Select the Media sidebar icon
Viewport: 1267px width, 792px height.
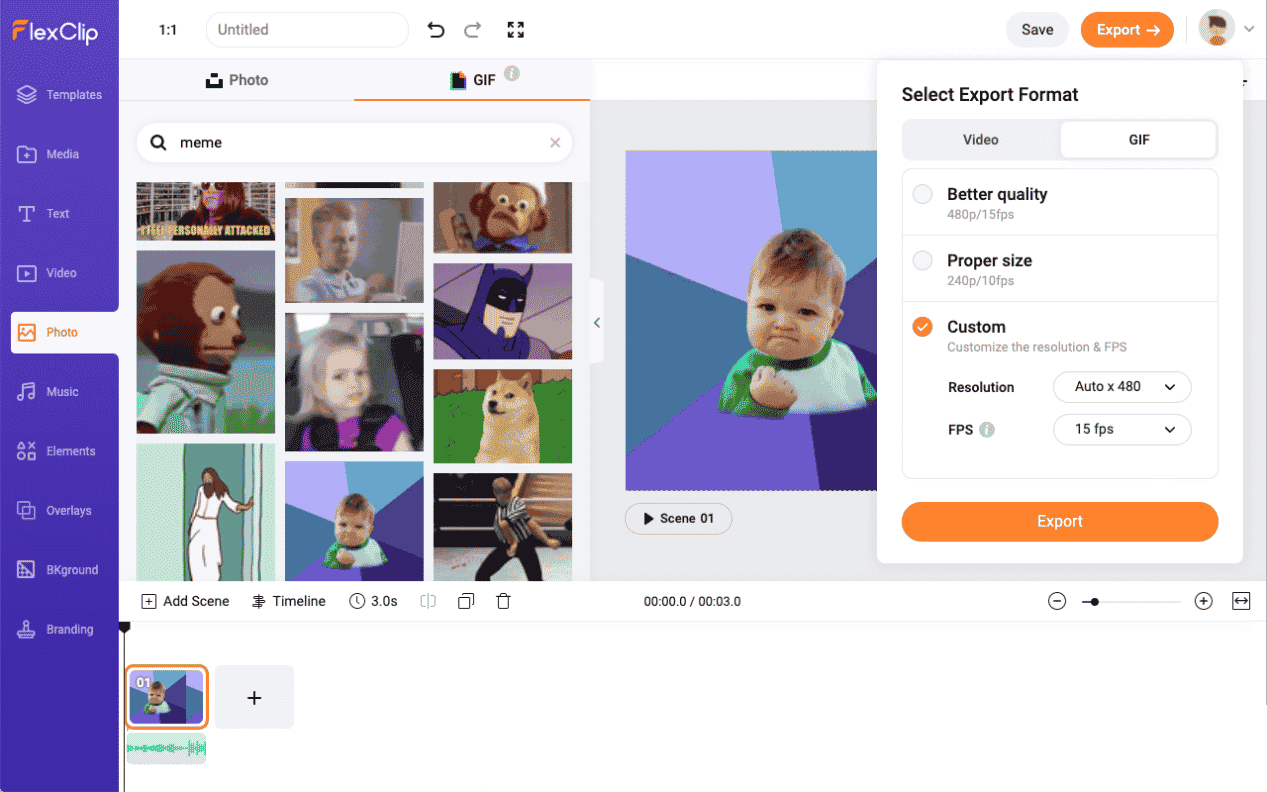coord(59,154)
